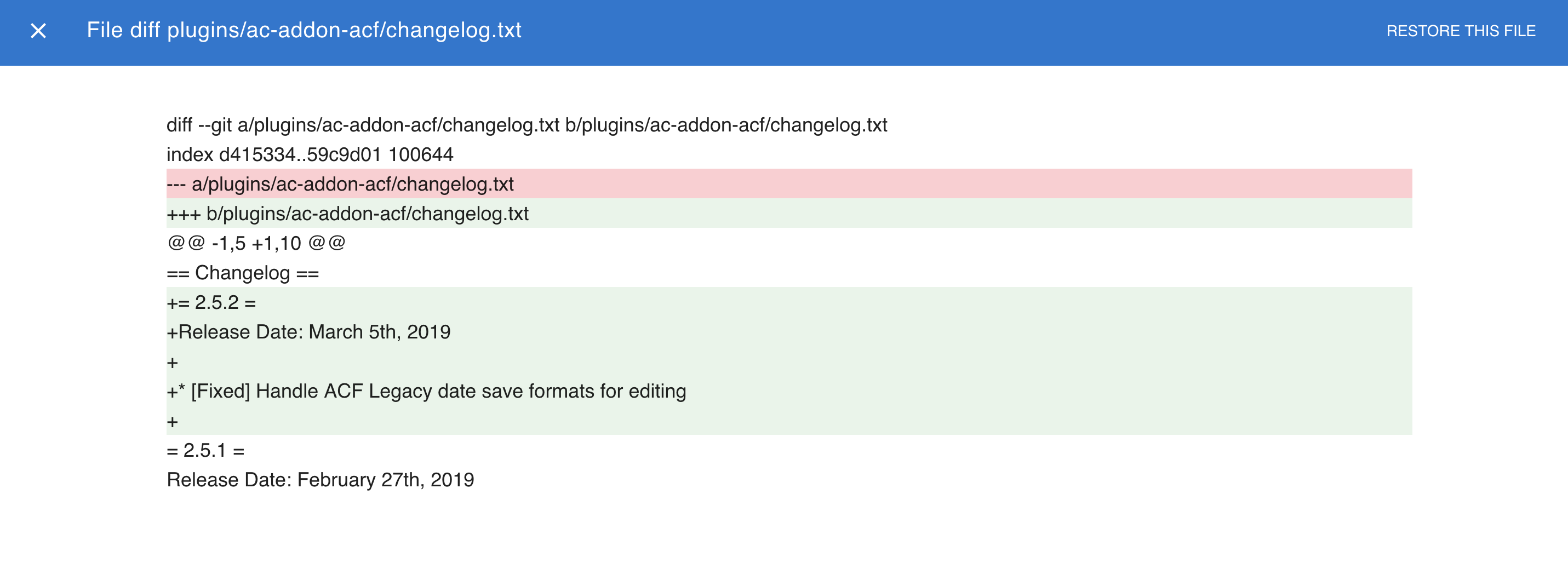Select the diff --git header line
Image resolution: width=1568 pixels, height=563 pixels.
coord(527,125)
